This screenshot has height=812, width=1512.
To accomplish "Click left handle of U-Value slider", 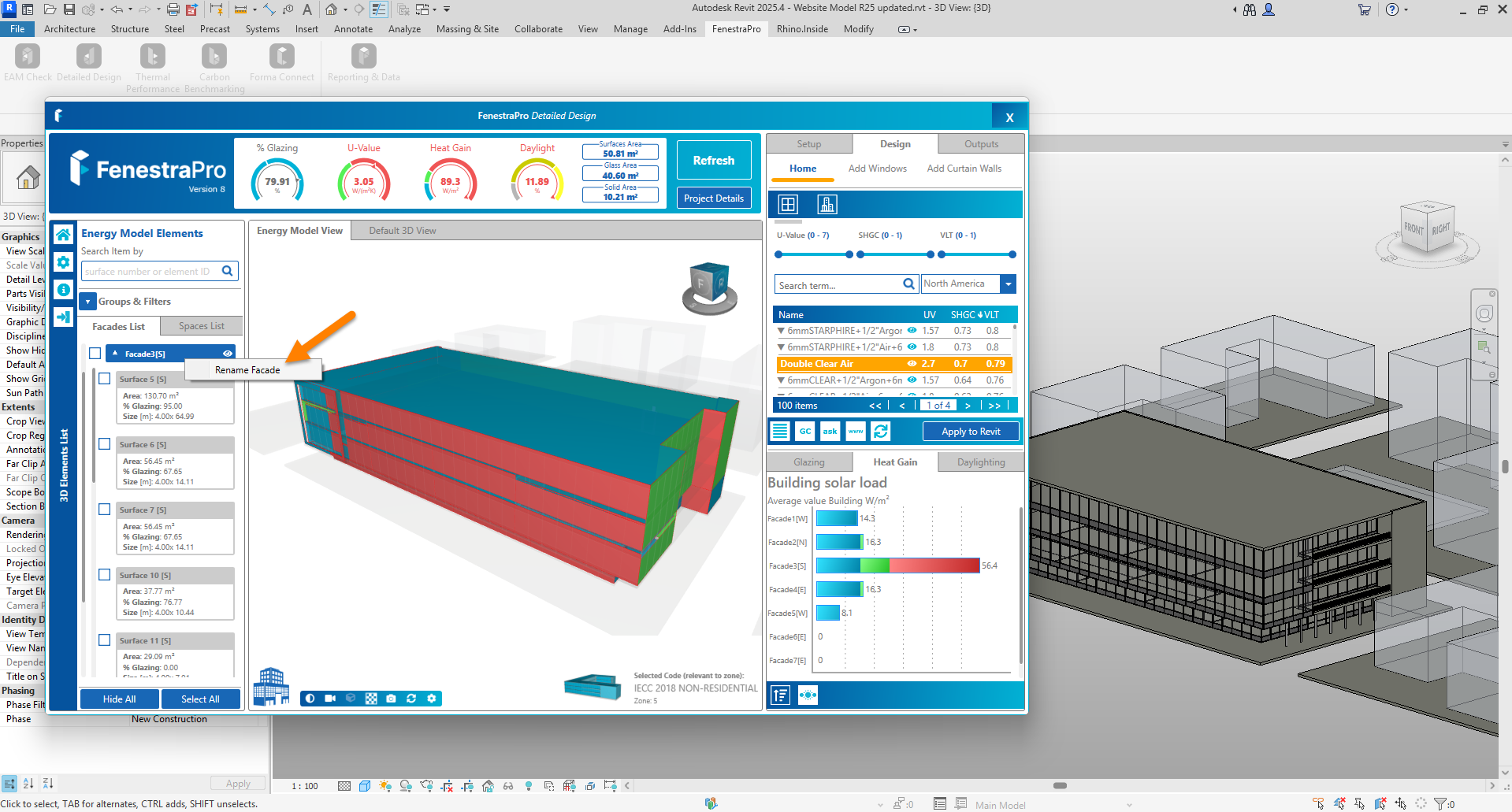I will pos(778,254).
